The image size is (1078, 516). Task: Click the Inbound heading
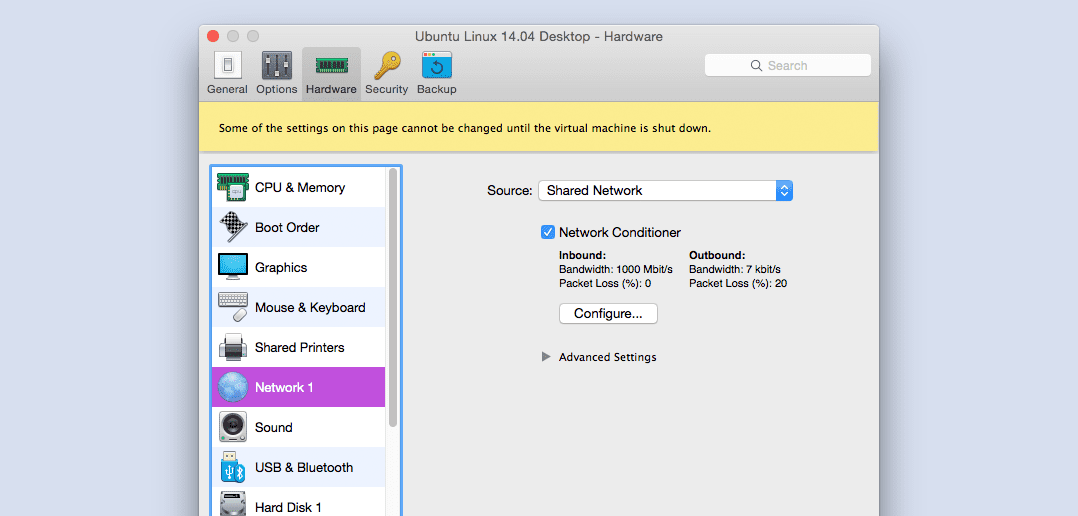coord(582,255)
